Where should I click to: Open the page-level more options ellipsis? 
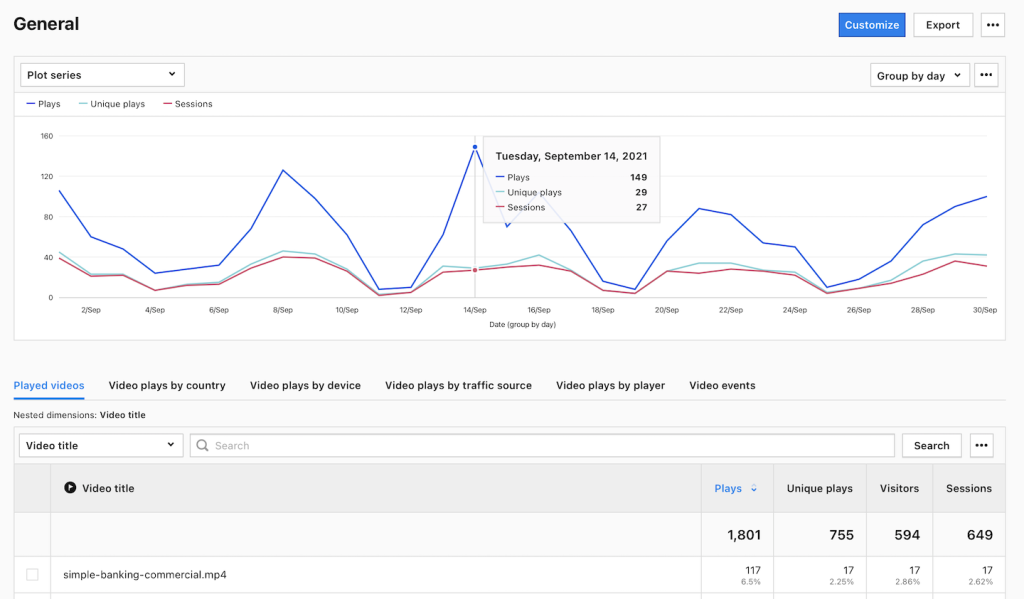coord(993,25)
